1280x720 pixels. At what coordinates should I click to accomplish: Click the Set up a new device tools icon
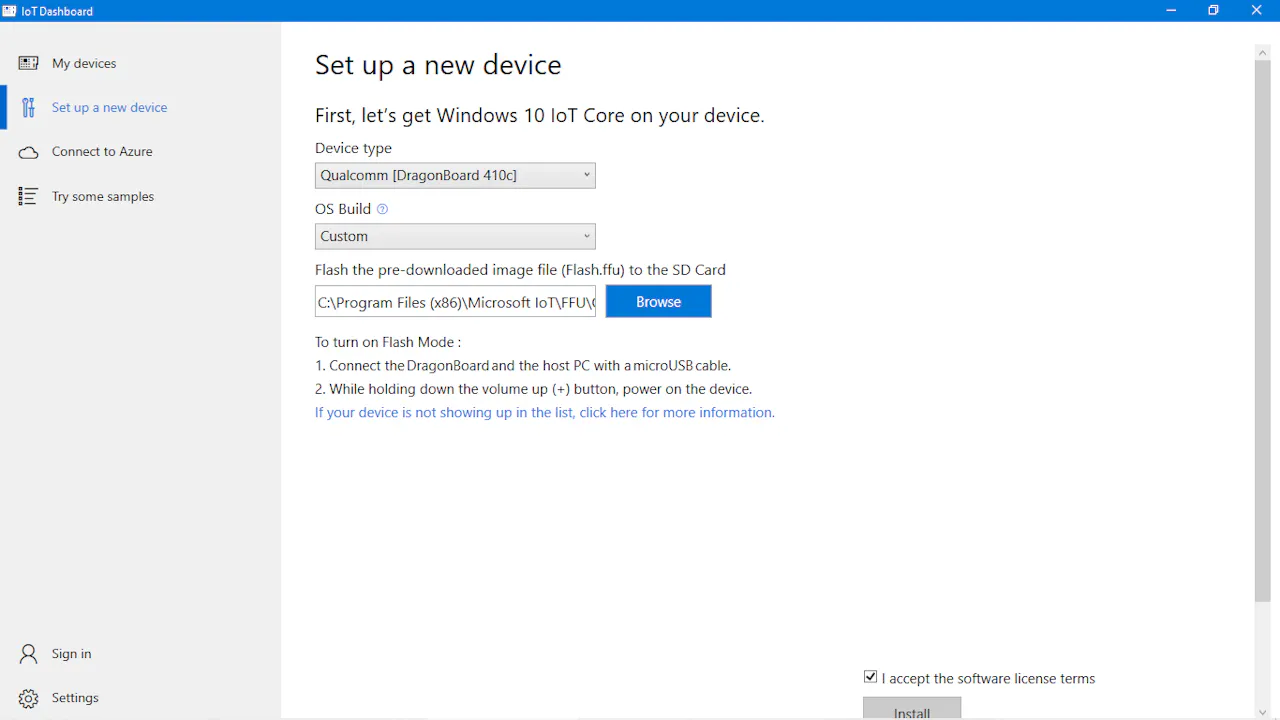pyautogui.click(x=28, y=107)
